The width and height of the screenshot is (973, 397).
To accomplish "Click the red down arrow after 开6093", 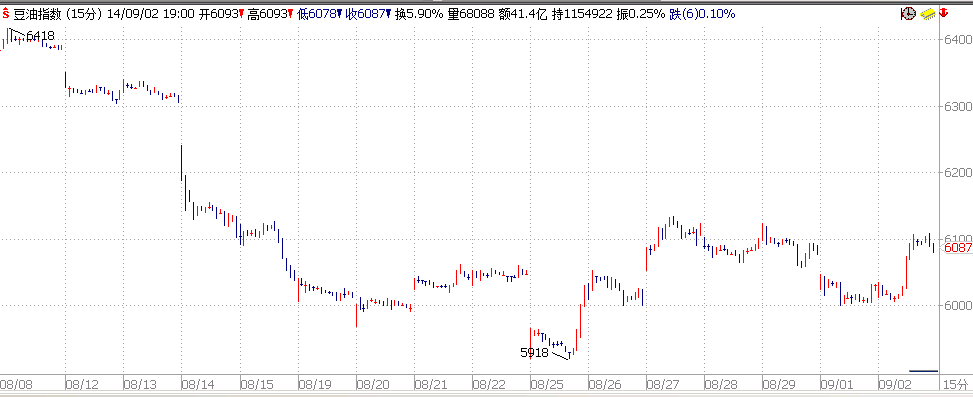I will (240, 14).
